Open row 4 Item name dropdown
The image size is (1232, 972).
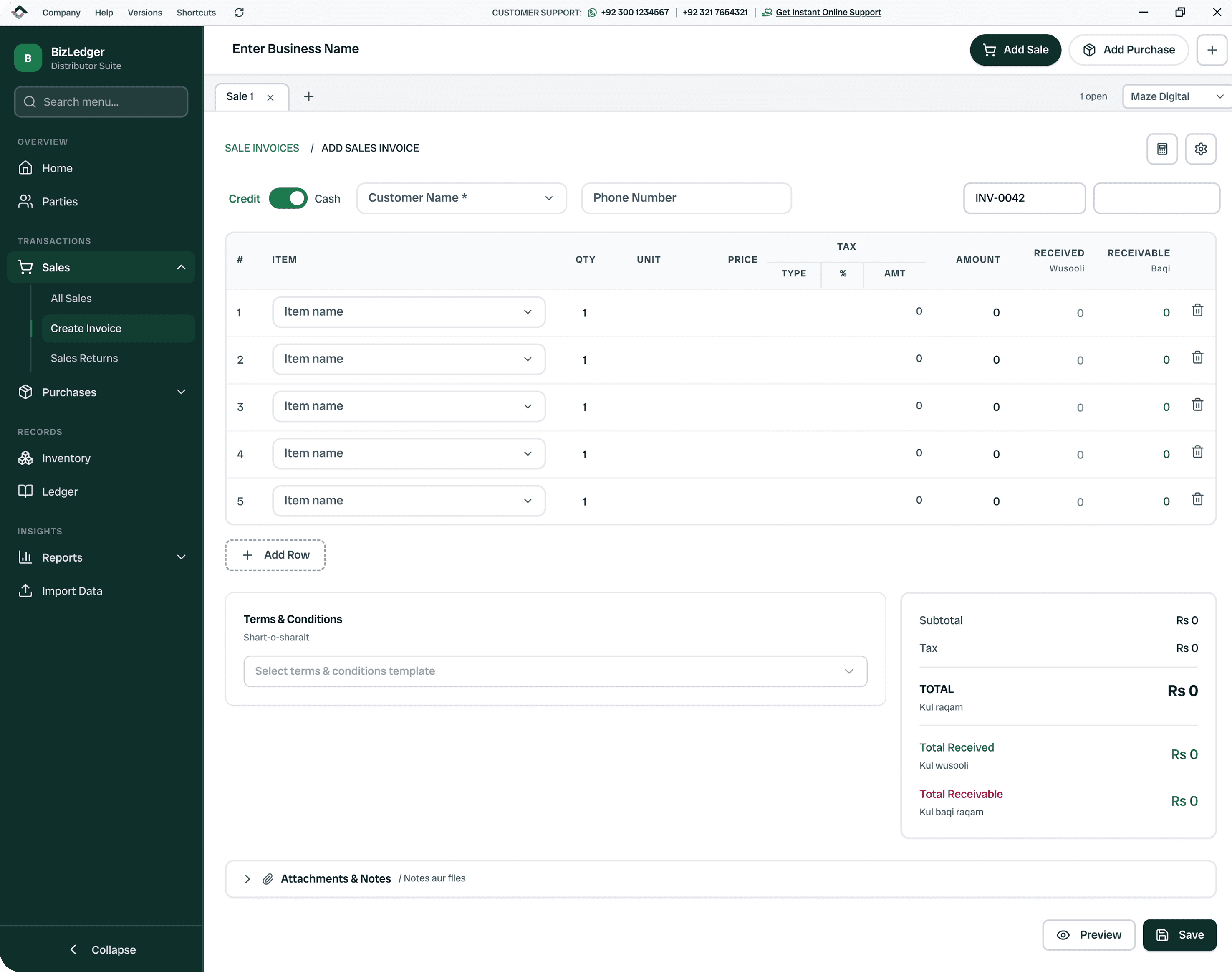pos(409,453)
